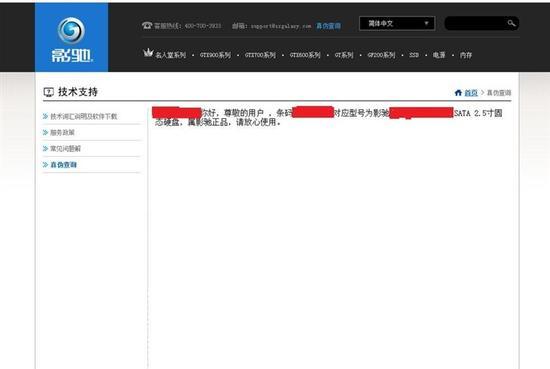This screenshot has width=550, height=369.
Task: Click the 客服热线 phone number text
Action: click(x=203, y=26)
